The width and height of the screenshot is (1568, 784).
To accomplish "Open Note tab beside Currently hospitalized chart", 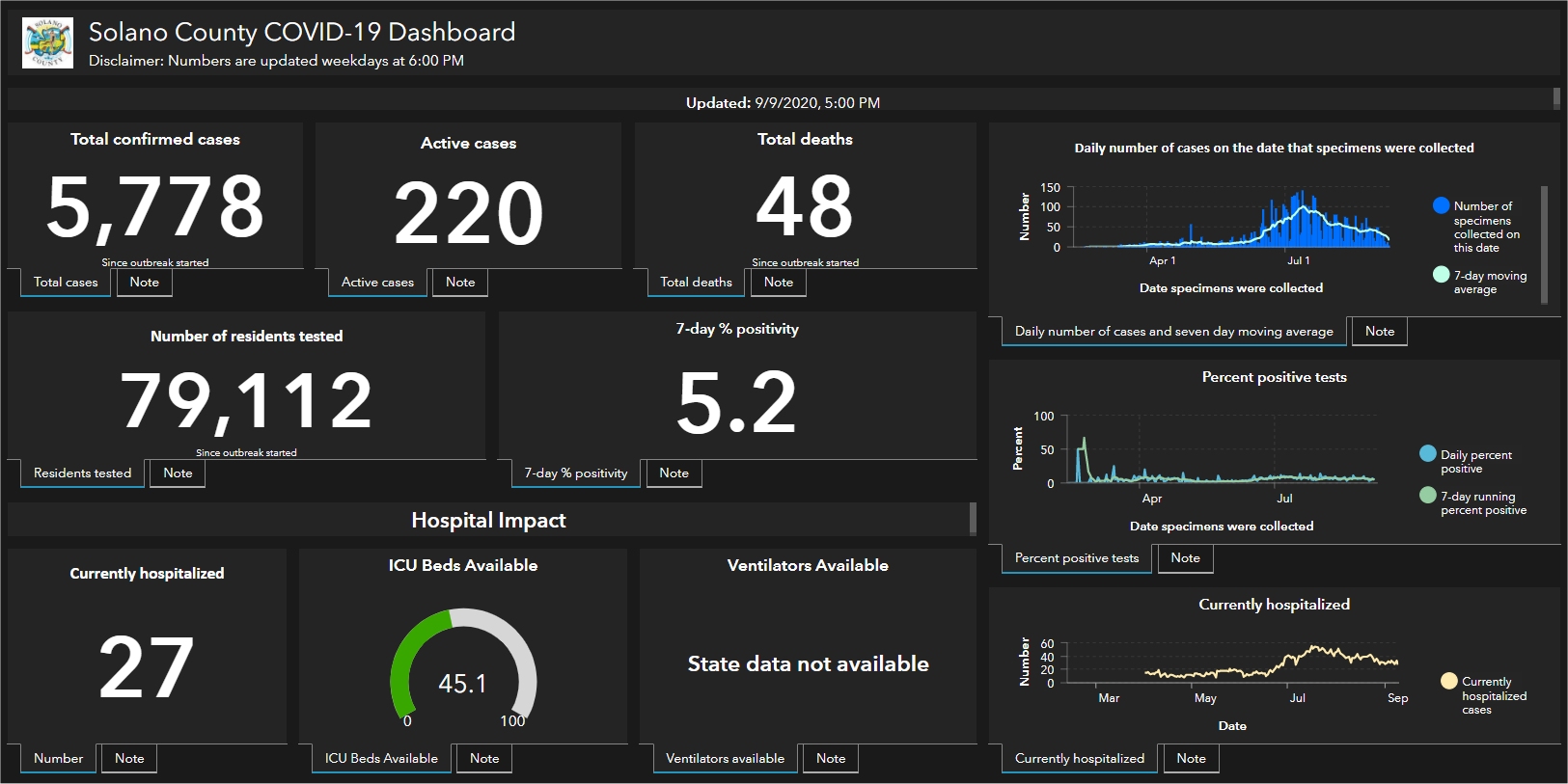I will pos(1191,759).
